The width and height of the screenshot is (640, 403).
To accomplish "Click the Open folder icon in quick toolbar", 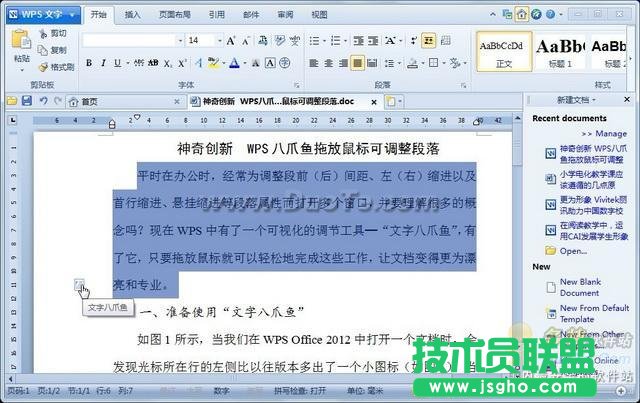I will pos(12,101).
